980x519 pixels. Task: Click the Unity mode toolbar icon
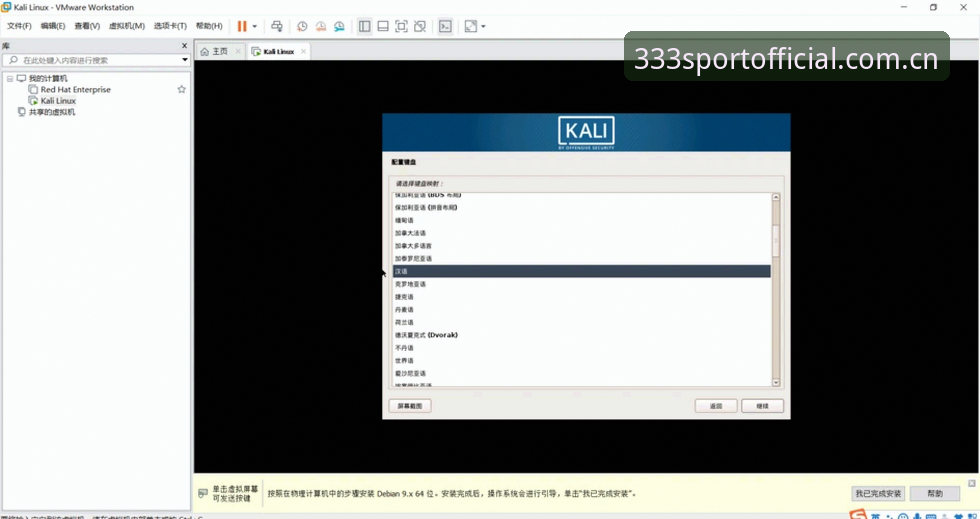420,26
